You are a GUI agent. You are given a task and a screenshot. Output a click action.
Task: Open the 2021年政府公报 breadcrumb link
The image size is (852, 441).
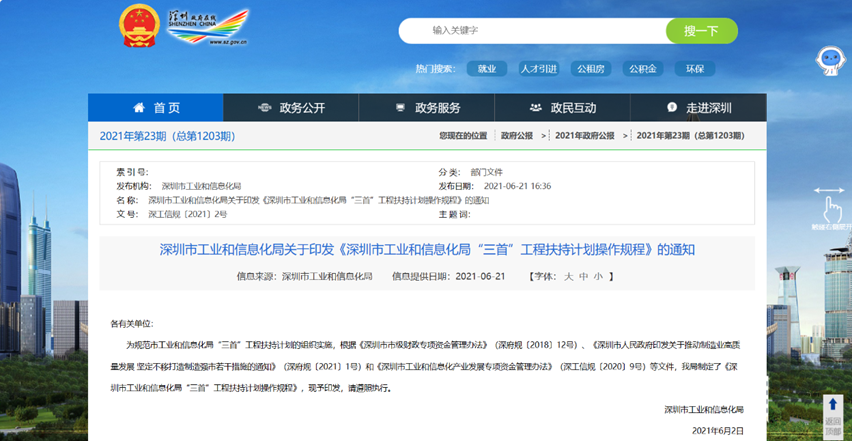pyautogui.click(x=585, y=136)
